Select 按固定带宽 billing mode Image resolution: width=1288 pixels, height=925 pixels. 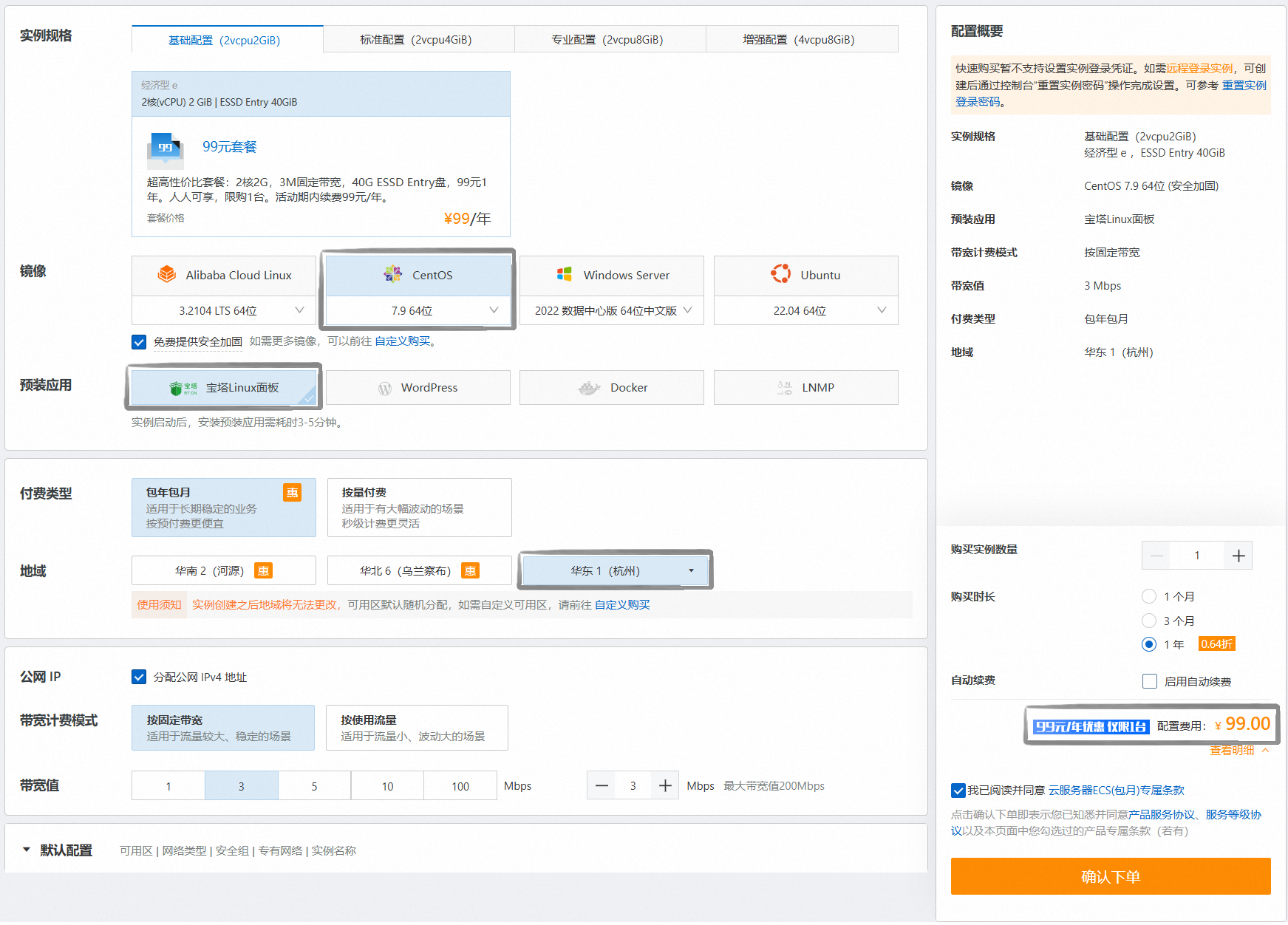pyautogui.click(x=223, y=728)
